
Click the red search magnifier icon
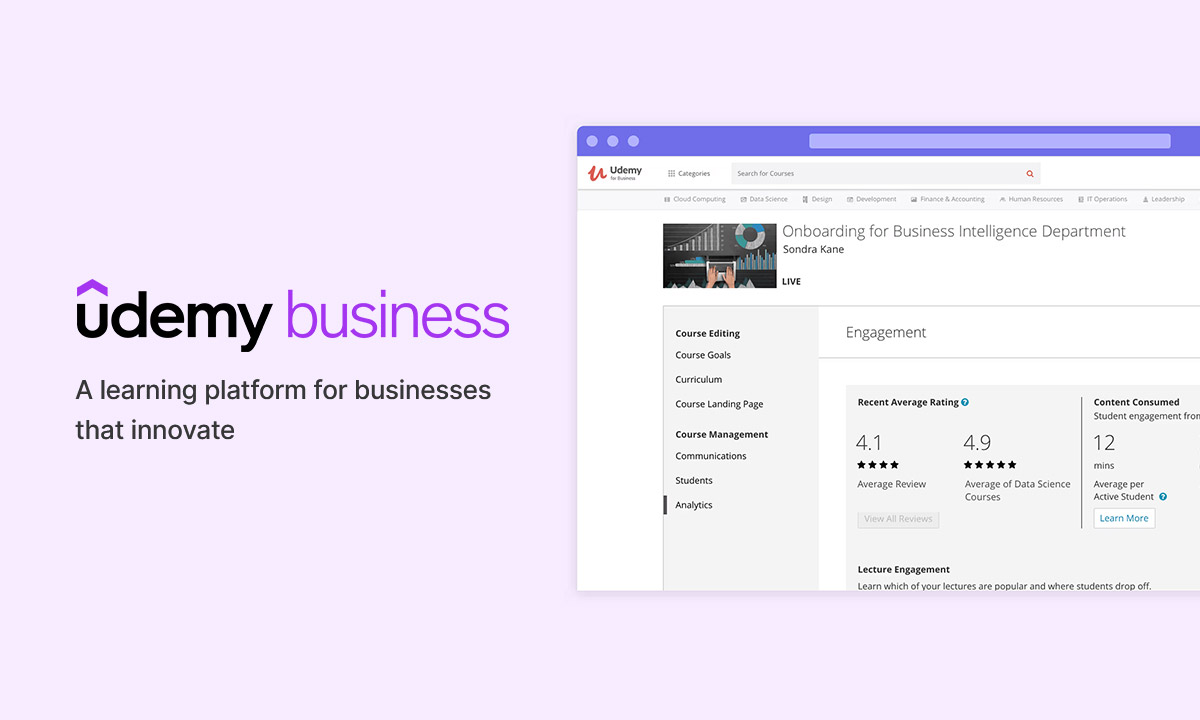pos(1030,173)
